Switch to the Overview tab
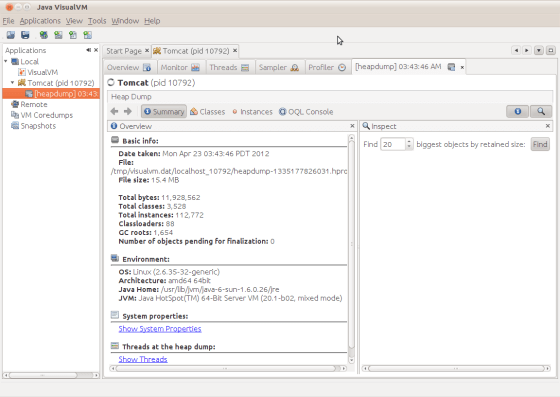The width and height of the screenshot is (560, 397). [129, 67]
